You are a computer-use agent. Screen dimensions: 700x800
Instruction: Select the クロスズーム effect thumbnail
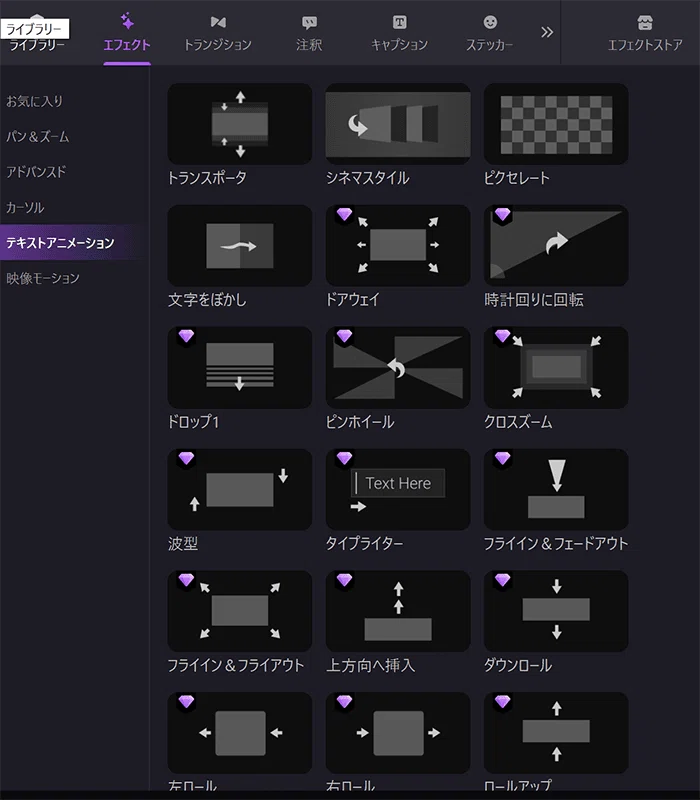tap(556, 367)
